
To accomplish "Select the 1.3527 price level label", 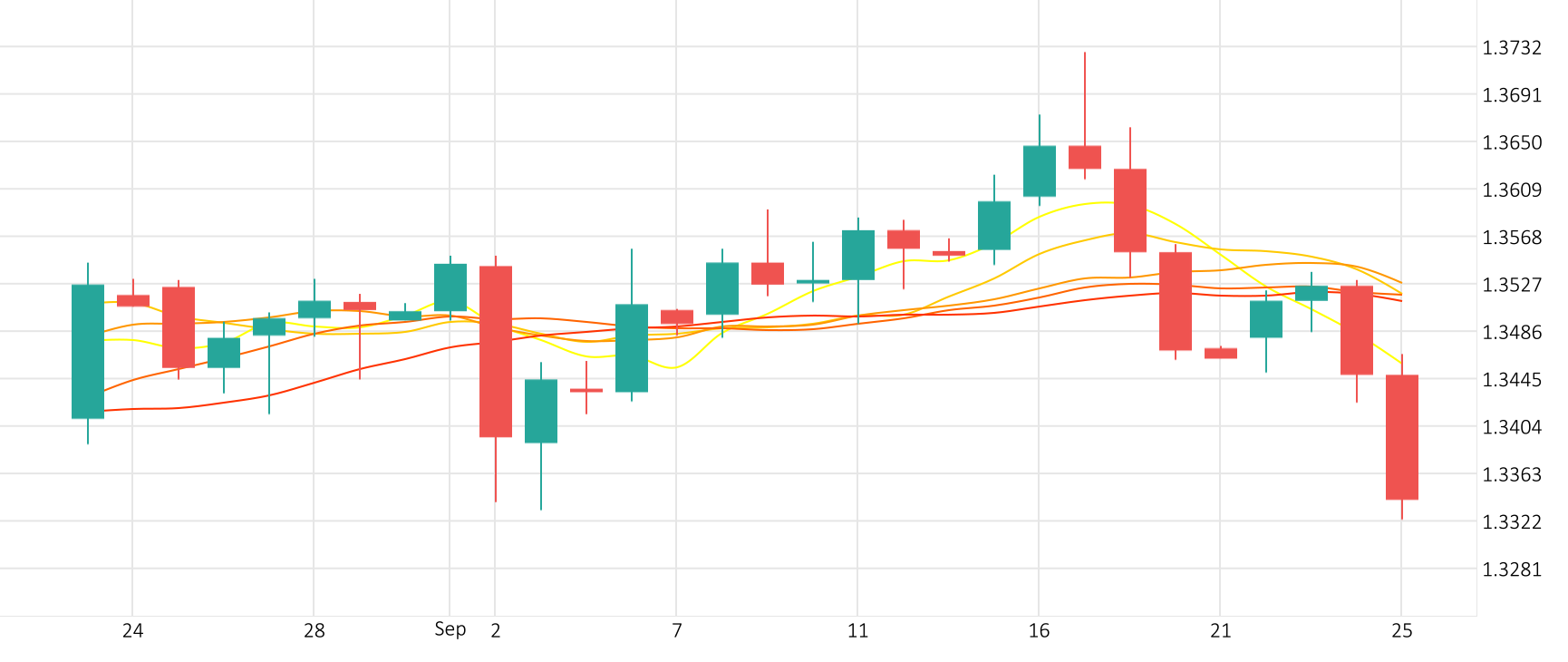I will (1511, 285).
